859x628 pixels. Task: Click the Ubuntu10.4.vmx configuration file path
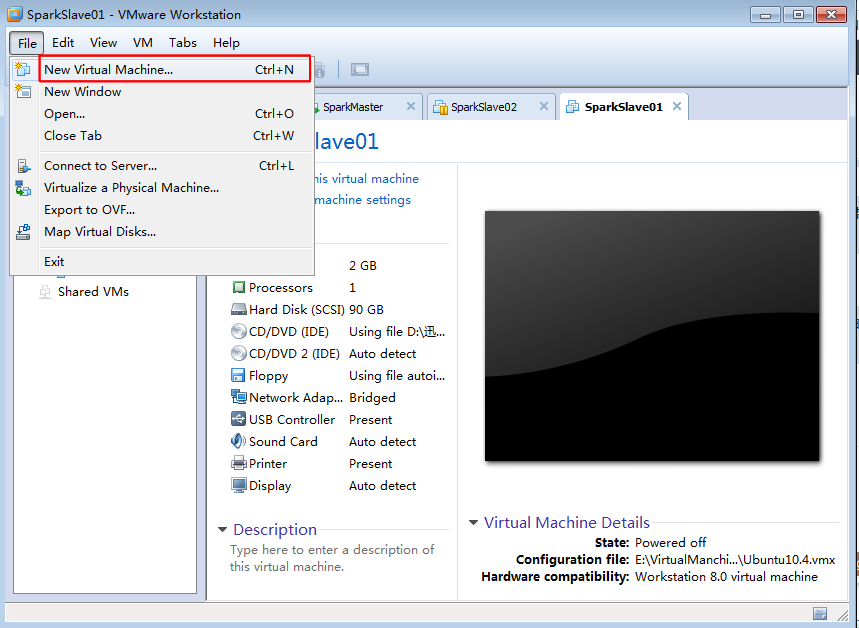(735, 560)
